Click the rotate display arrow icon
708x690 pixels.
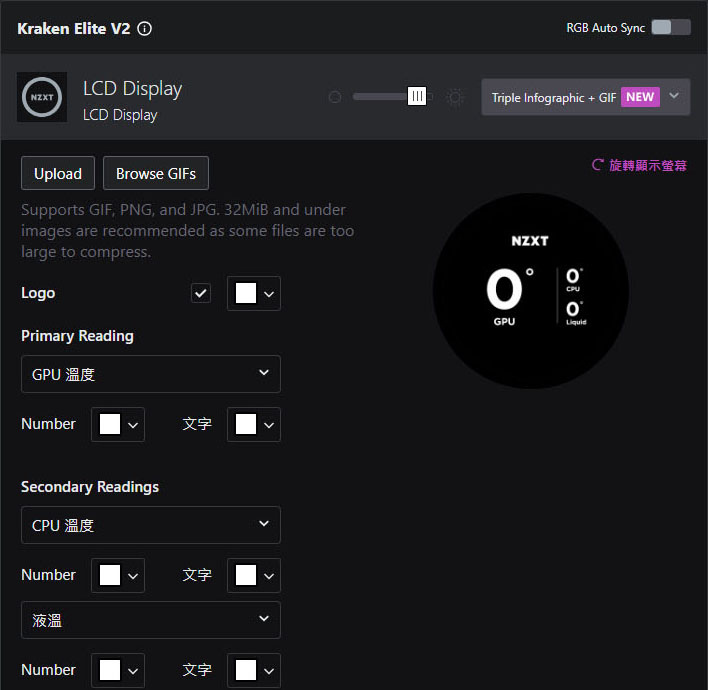click(597, 165)
